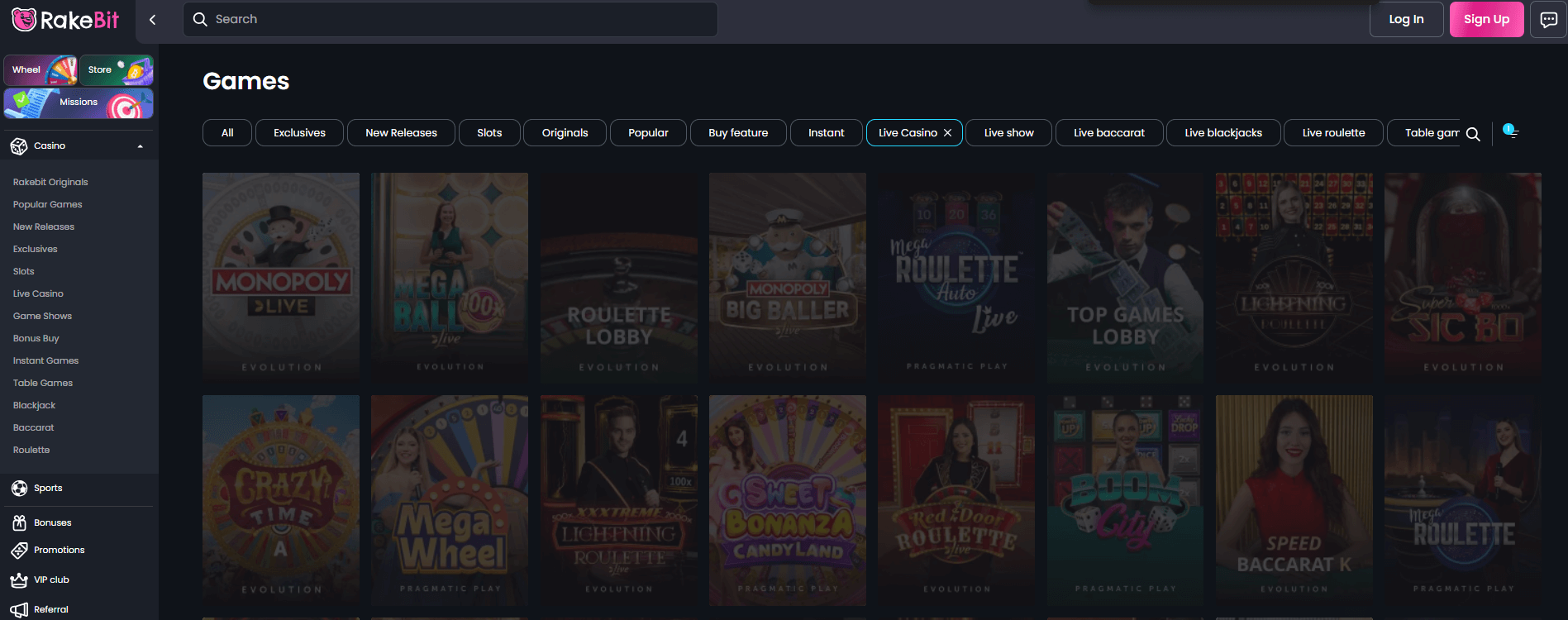Focus the Search input field

click(450, 20)
